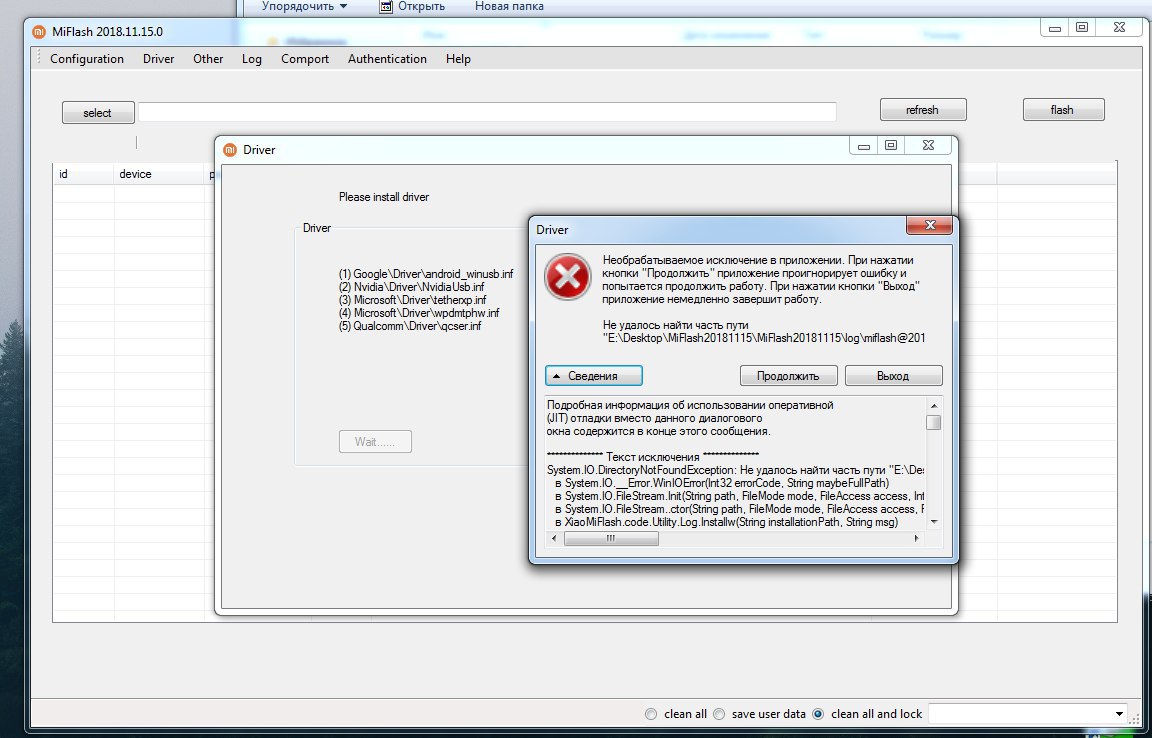Click Выход to exit the application
Image resolution: width=1152 pixels, height=738 pixels.
click(x=893, y=376)
